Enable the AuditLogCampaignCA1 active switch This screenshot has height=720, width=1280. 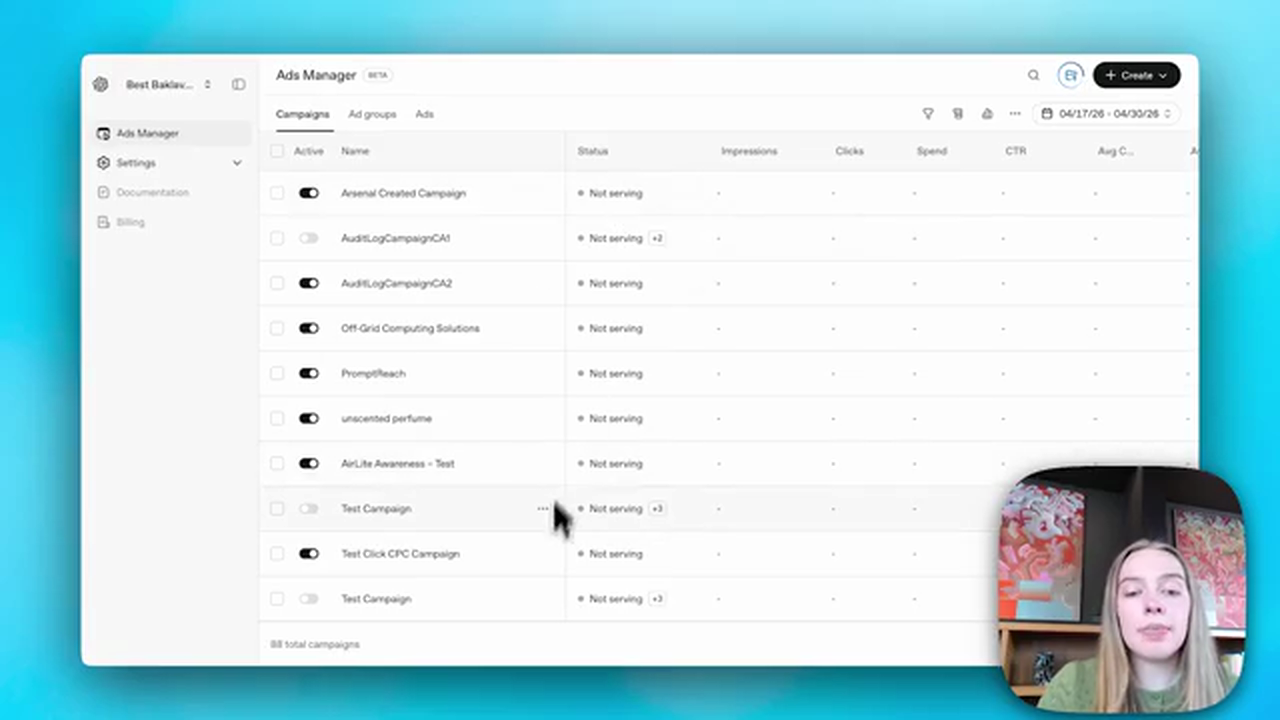click(308, 238)
